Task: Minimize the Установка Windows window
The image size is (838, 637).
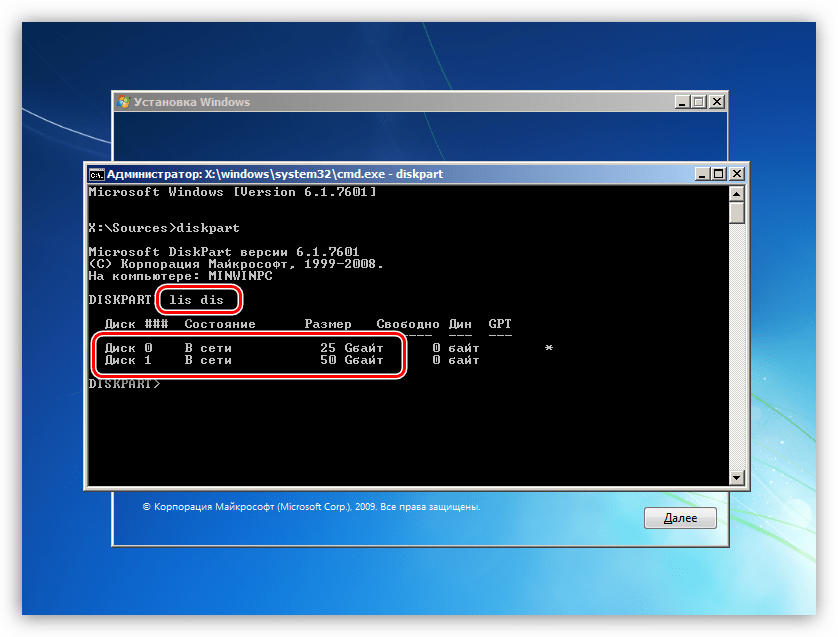Action: pyautogui.click(x=681, y=102)
